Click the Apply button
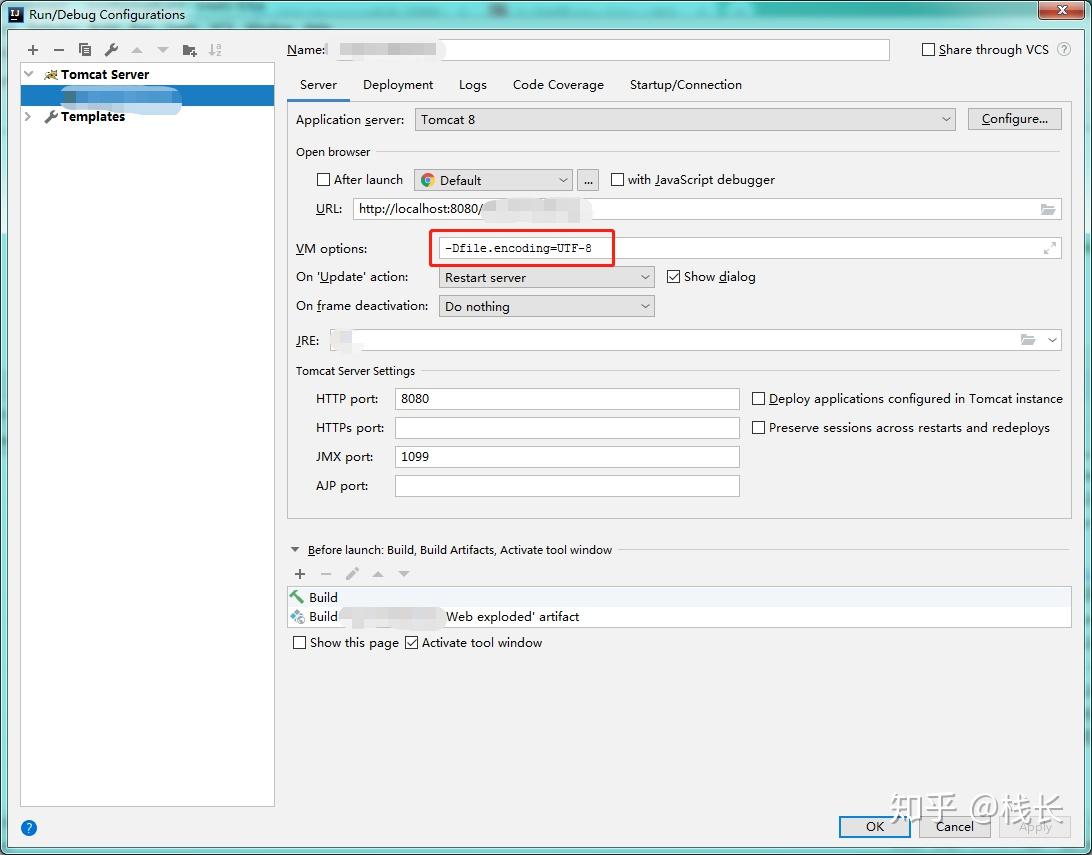1092x855 pixels. click(x=1035, y=826)
